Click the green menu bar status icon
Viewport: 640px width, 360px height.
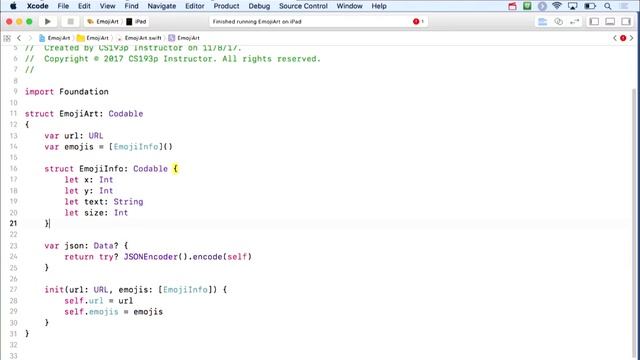[527, 6]
